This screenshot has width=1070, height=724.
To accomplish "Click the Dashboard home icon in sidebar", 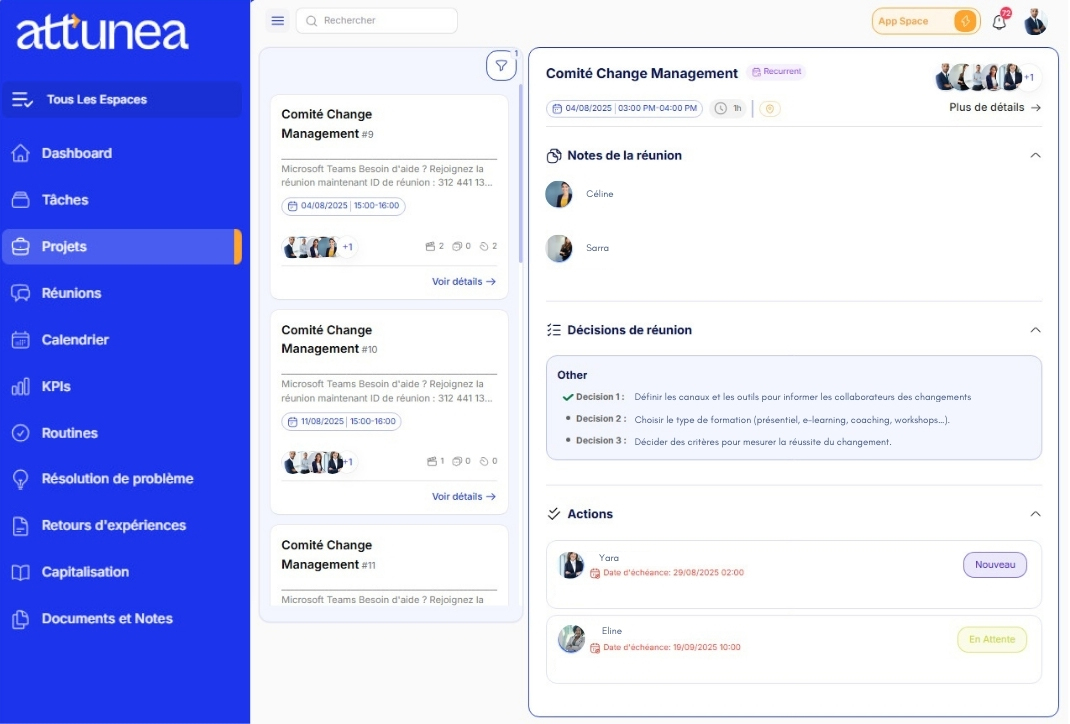I will (20, 153).
